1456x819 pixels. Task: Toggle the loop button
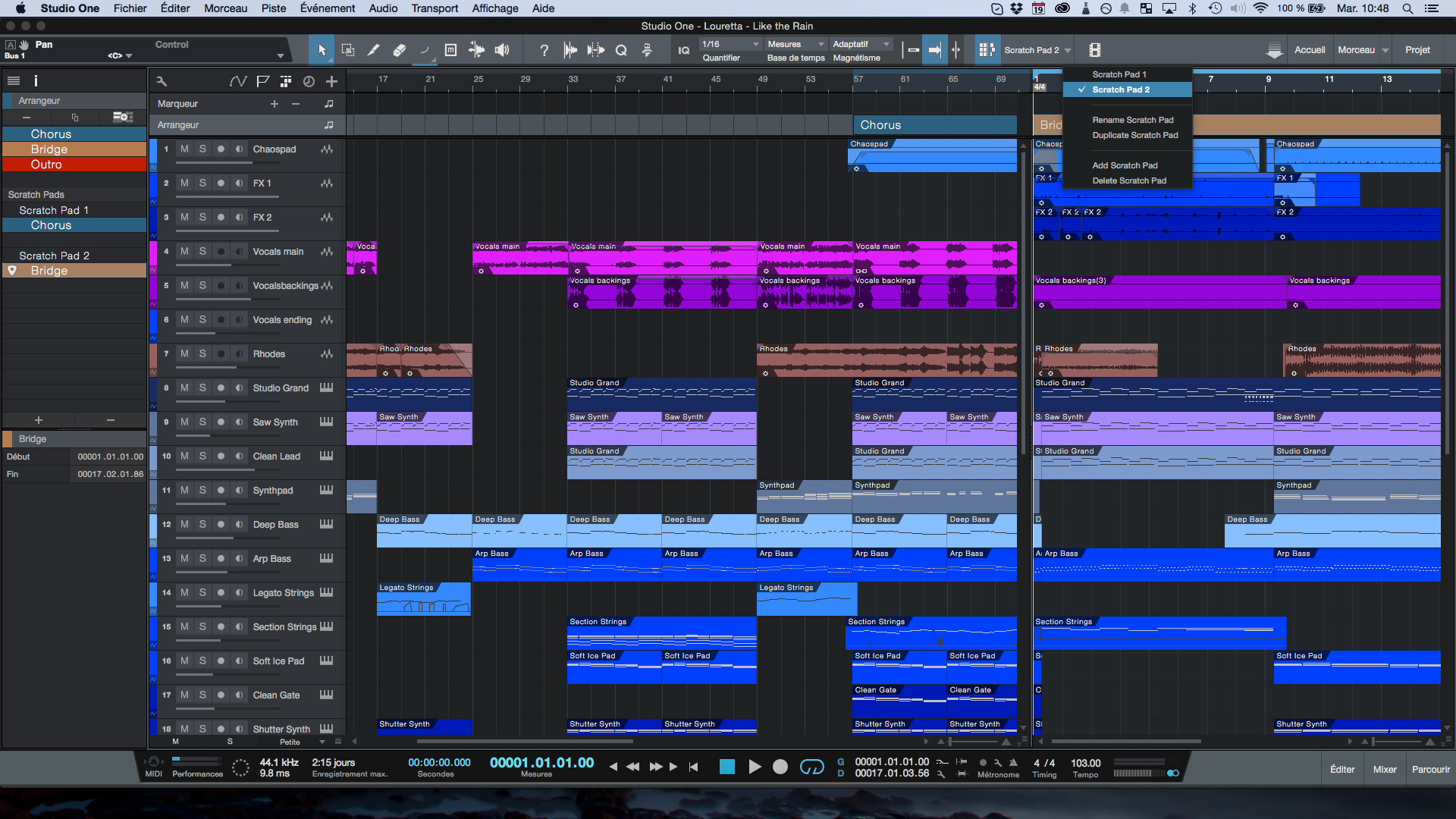811,767
